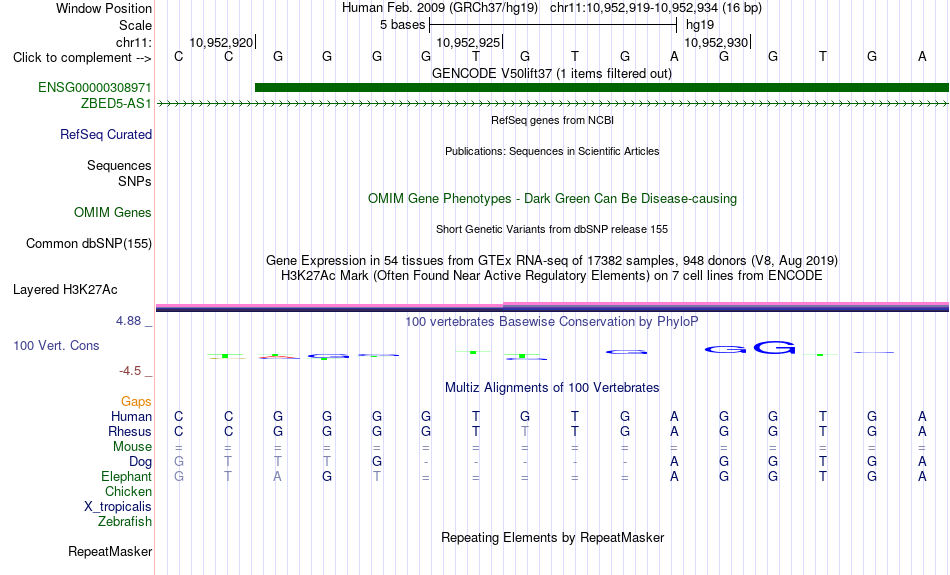This screenshot has height=575, width=950.
Task: Click the ZBED5-AS1 intron arrow line
Action: [553, 104]
